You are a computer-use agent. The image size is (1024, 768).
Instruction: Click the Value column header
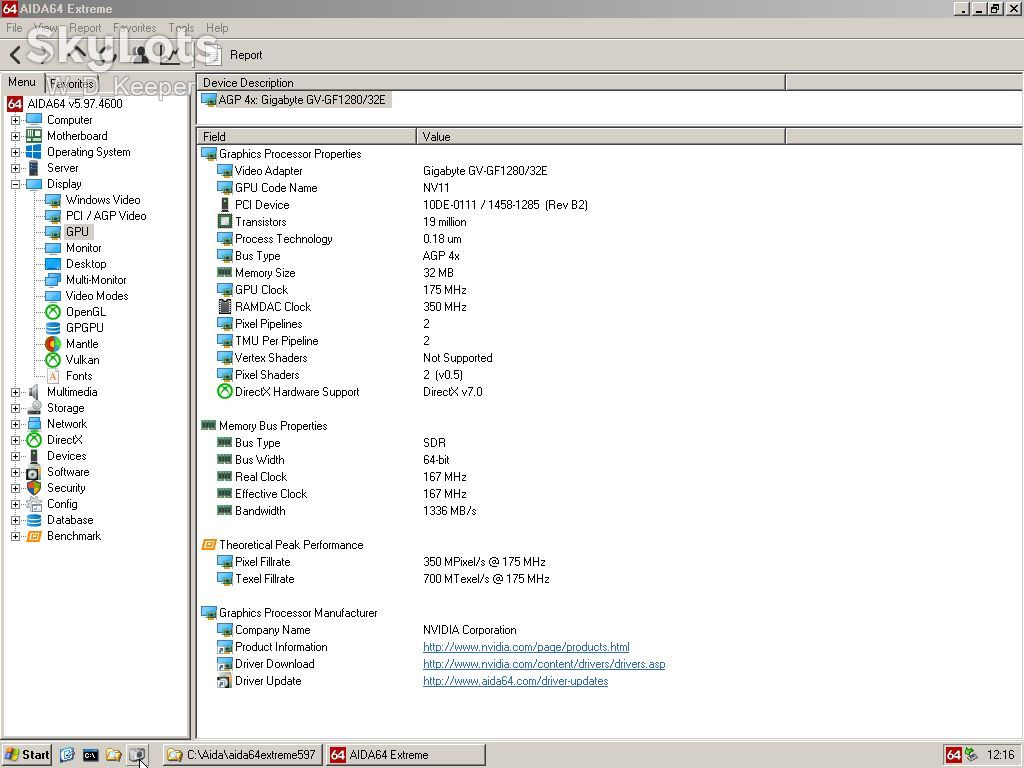[601, 136]
